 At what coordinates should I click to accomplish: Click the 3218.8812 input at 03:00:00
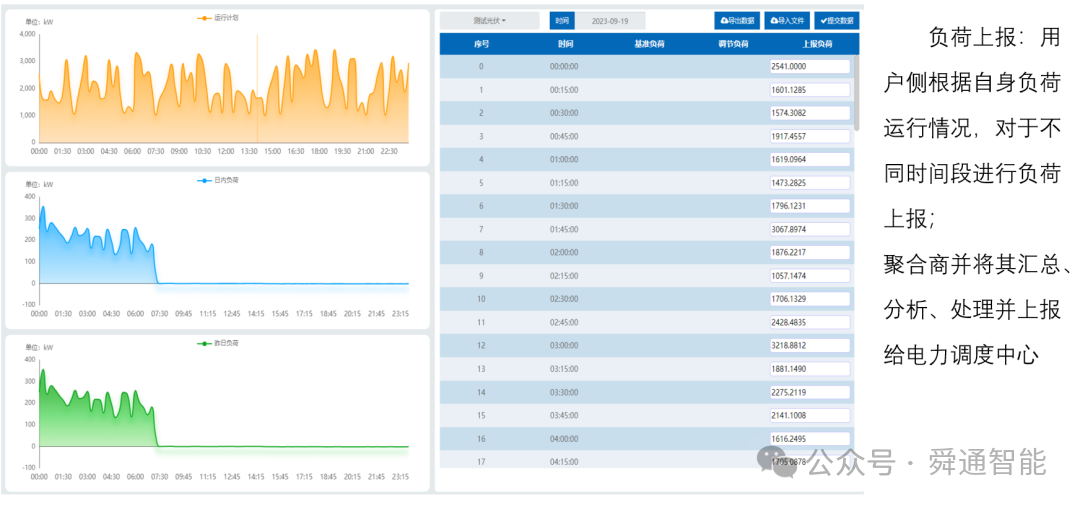pyautogui.click(x=810, y=346)
